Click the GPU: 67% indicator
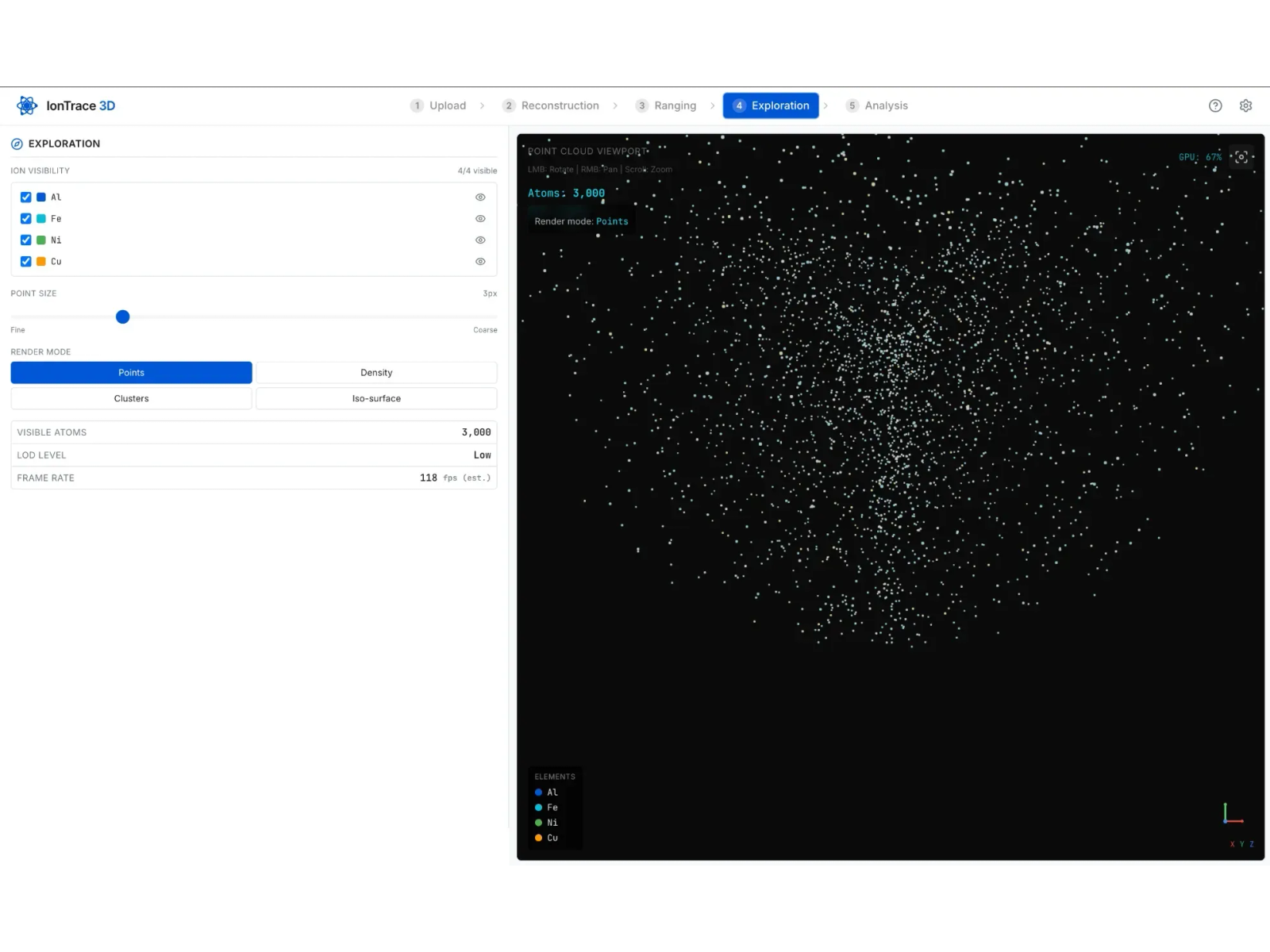Image resolution: width=1270 pixels, height=952 pixels. [x=1200, y=157]
